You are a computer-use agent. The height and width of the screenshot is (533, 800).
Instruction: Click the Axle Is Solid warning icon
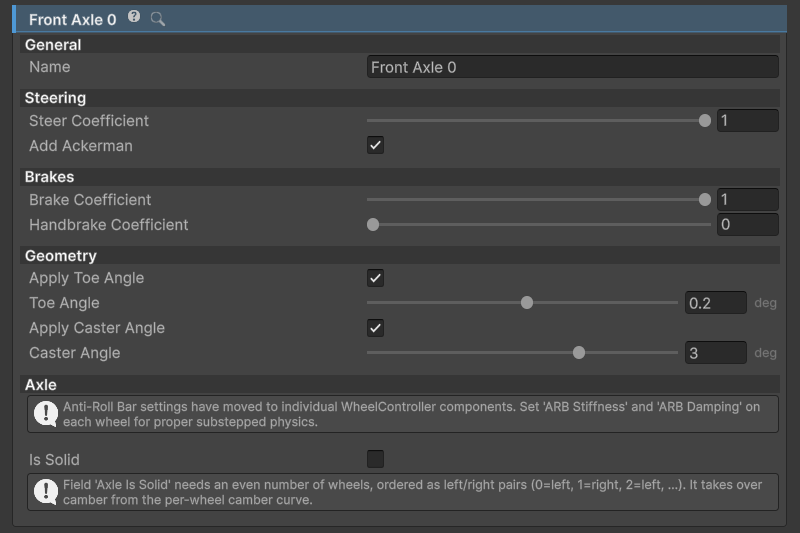click(45, 492)
